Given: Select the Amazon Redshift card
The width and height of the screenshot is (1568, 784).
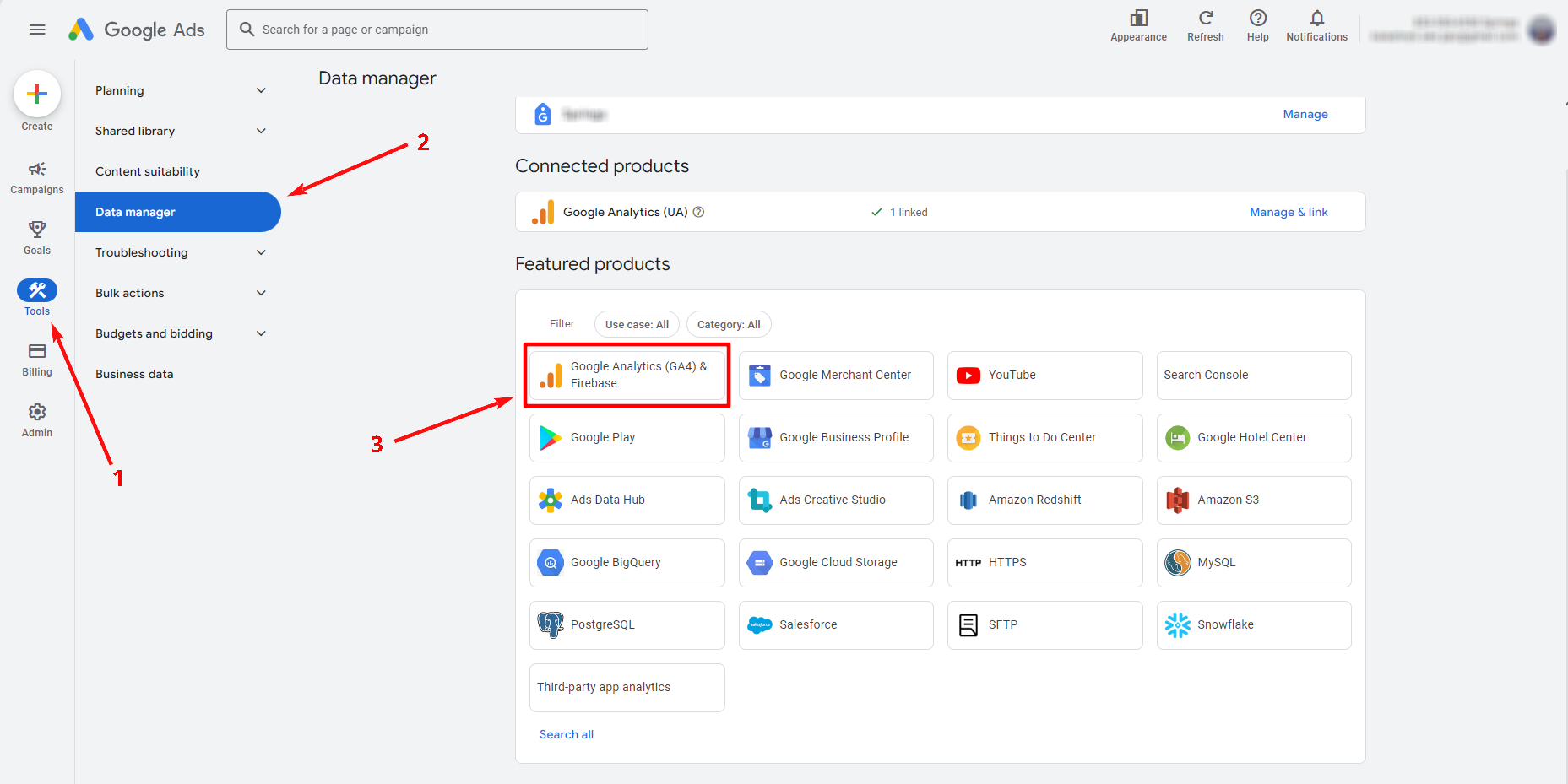Looking at the screenshot, I should tap(1044, 500).
